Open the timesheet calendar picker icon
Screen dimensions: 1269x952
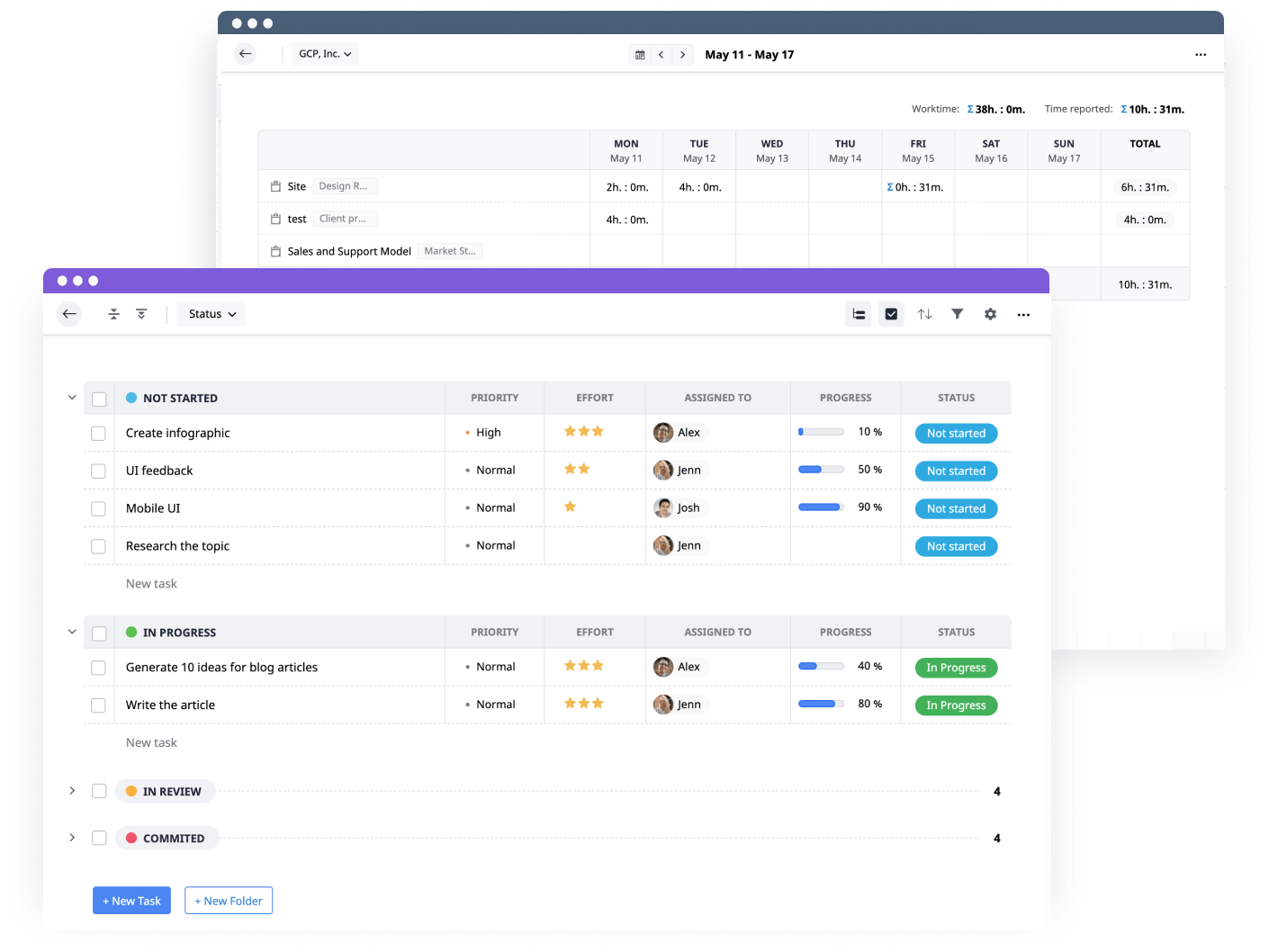[640, 55]
